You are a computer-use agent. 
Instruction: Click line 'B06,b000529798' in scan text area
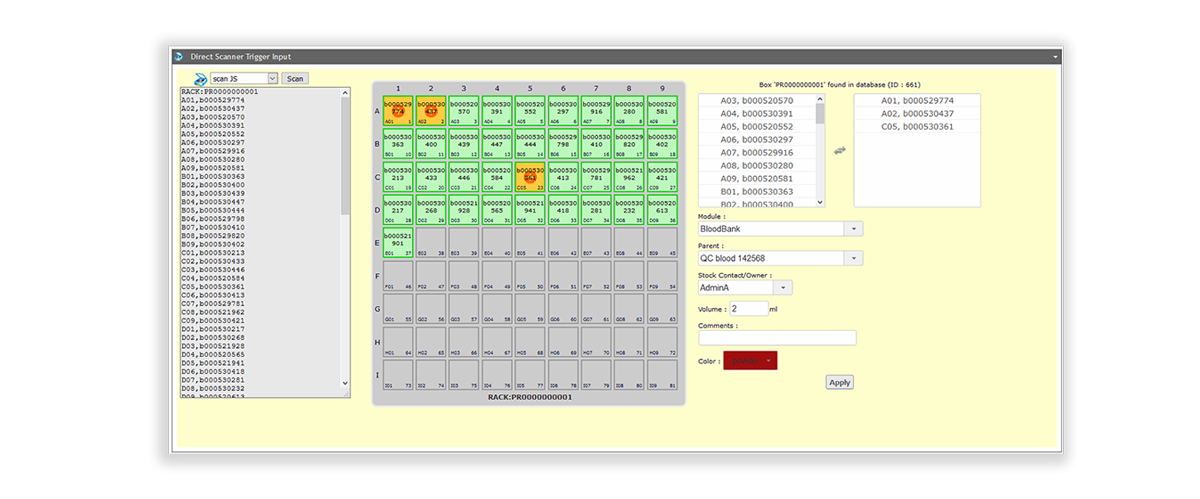[x=212, y=219]
